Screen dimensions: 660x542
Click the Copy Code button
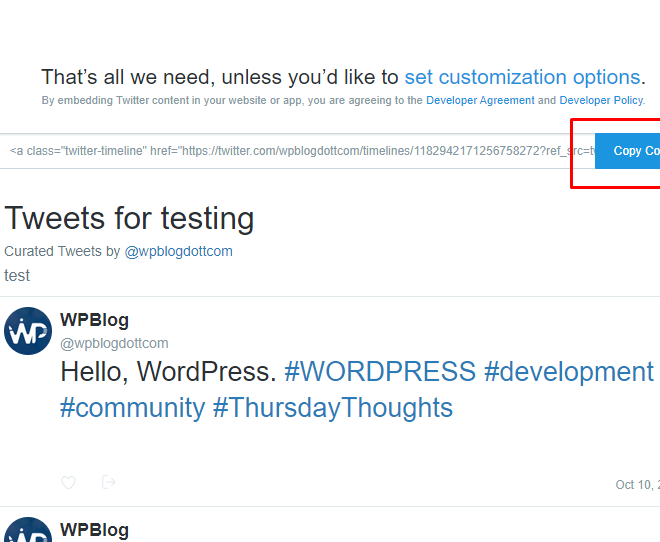628,151
